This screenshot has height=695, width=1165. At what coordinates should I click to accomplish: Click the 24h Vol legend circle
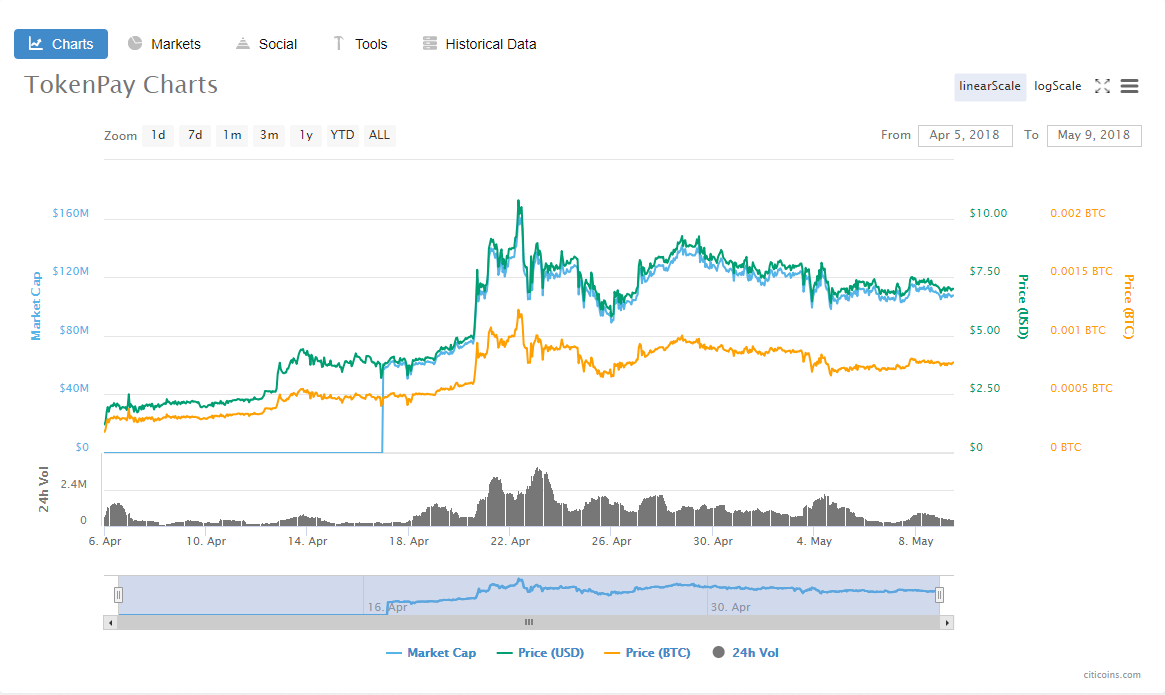718,652
